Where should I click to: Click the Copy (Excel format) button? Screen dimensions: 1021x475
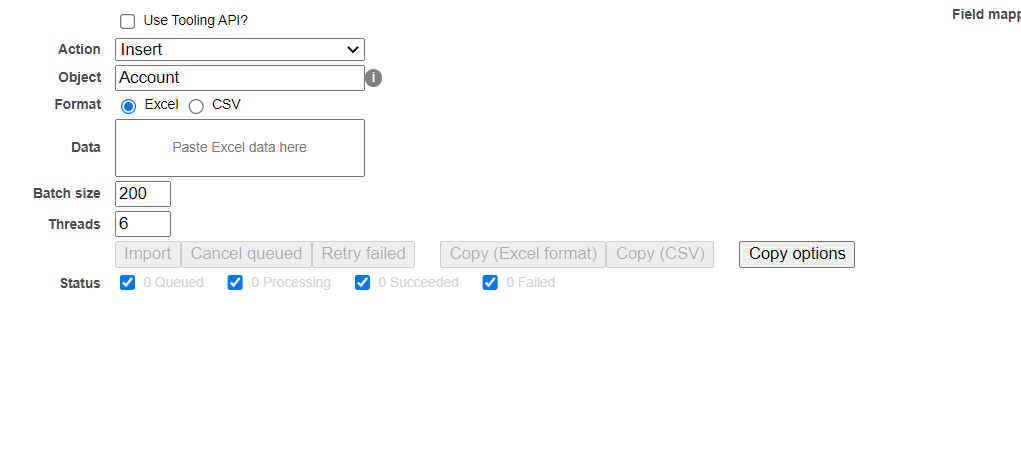(x=523, y=254)
